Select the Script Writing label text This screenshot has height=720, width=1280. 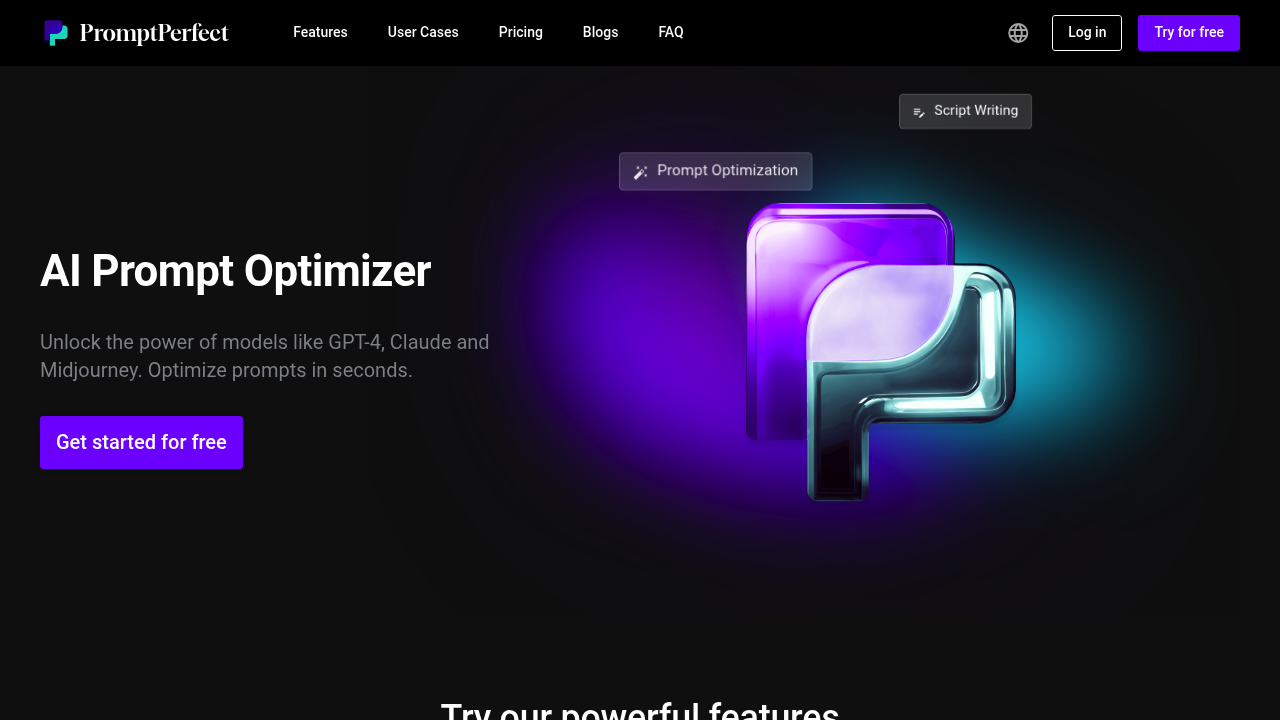[975, 110]
